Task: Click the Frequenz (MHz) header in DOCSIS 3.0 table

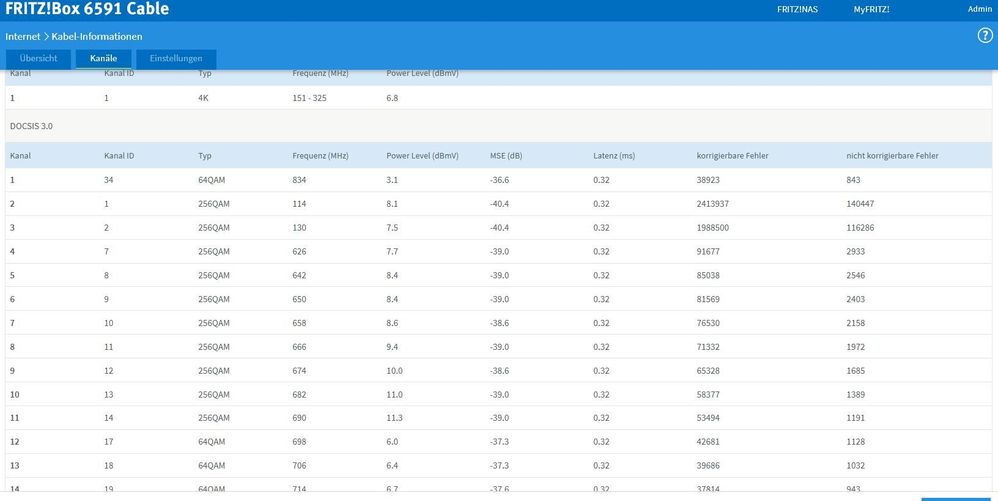Action: (x=320, y=155)
